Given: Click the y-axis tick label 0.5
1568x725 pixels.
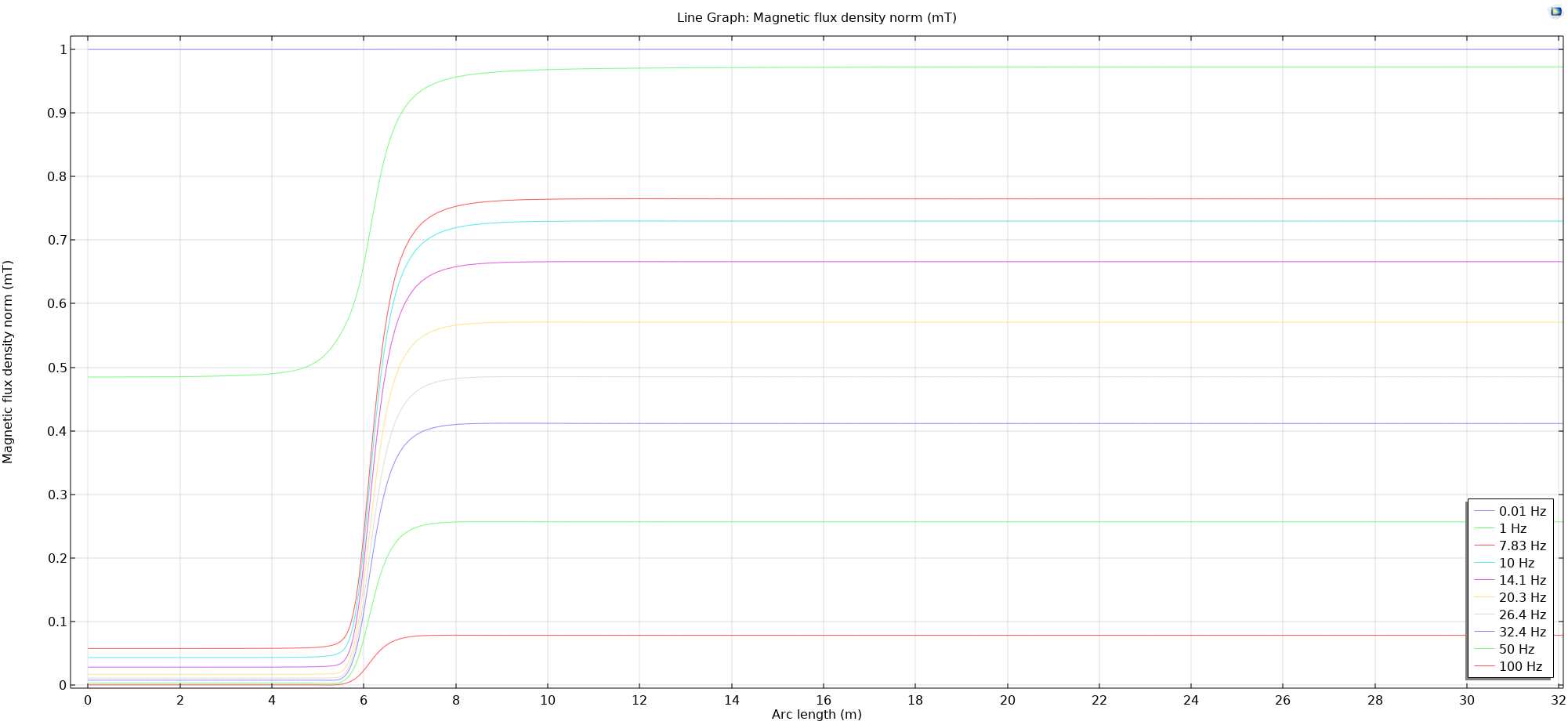Looking at the screenshot, I should point(57,368).
